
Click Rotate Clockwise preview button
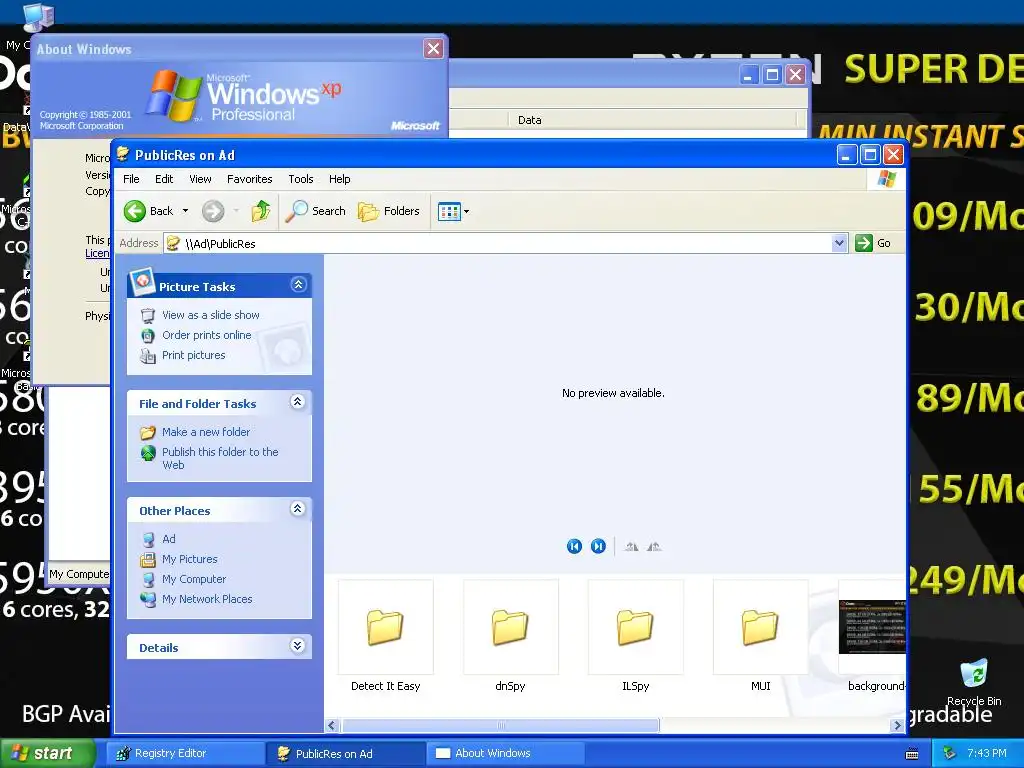(x=631, y=547)
